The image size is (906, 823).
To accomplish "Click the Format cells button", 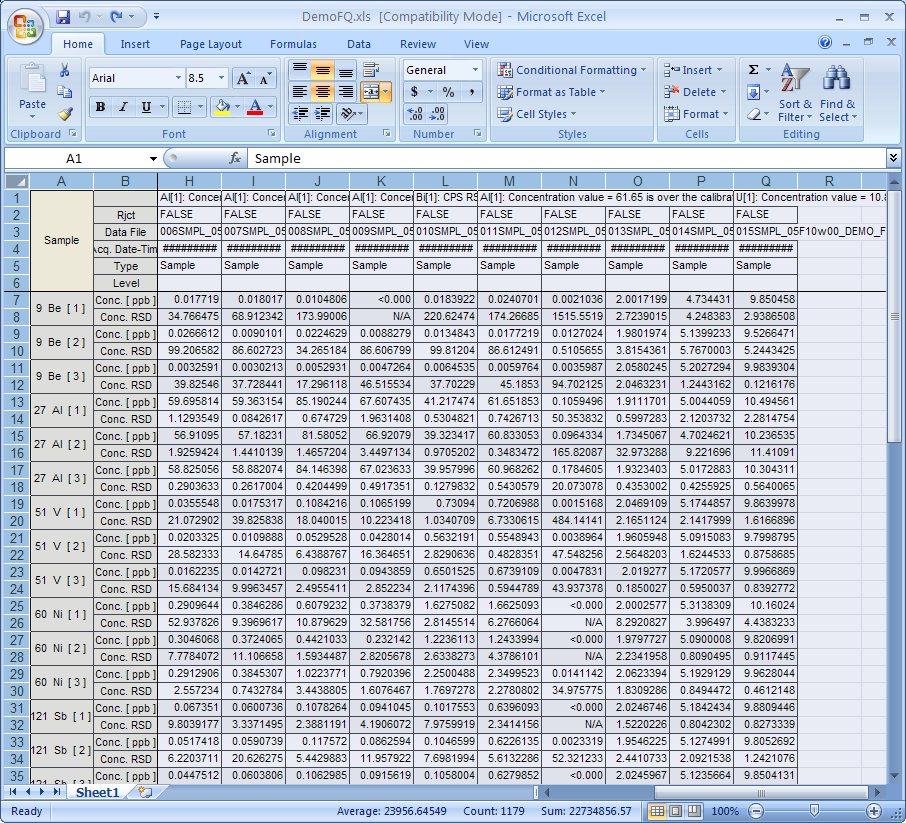I will (696, 114).
